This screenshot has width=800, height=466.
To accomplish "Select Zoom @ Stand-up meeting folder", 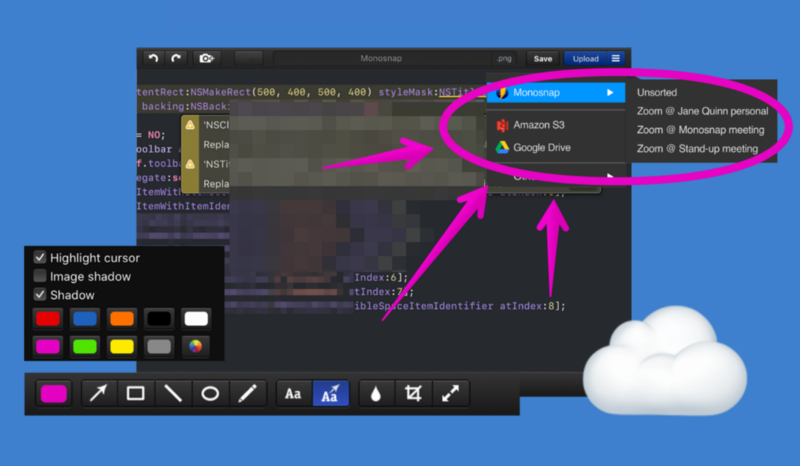I will tap(697, 149).
